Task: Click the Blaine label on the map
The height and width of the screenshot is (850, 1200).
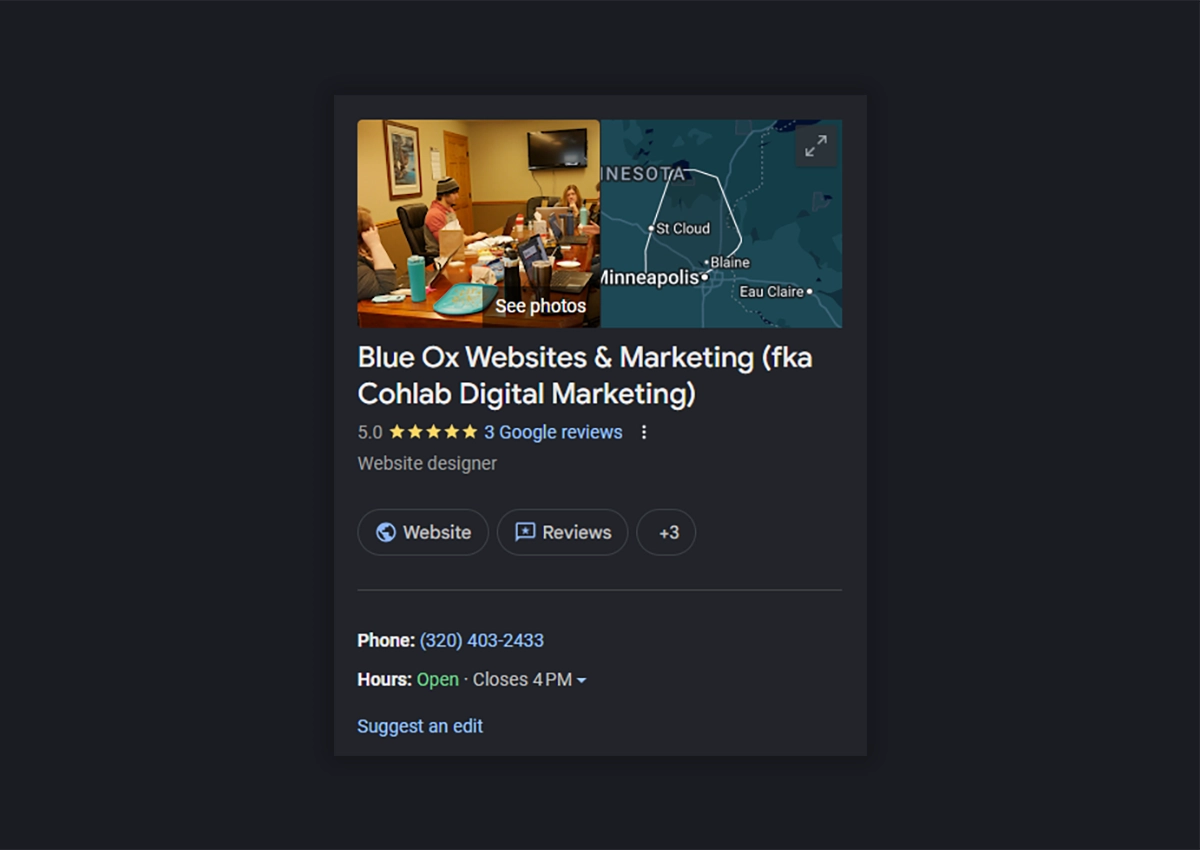Action: click(730, 262)
